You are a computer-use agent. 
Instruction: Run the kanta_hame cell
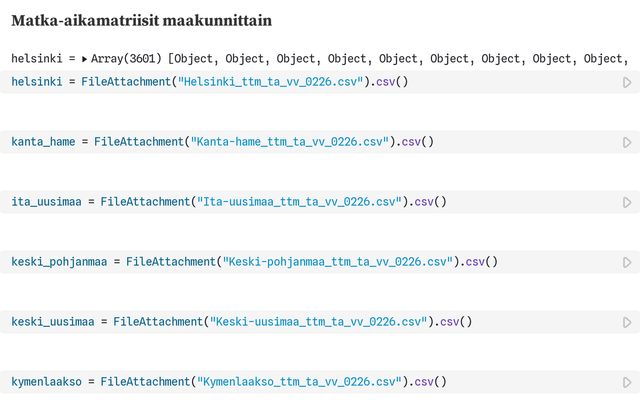click(x=627, y=142)
